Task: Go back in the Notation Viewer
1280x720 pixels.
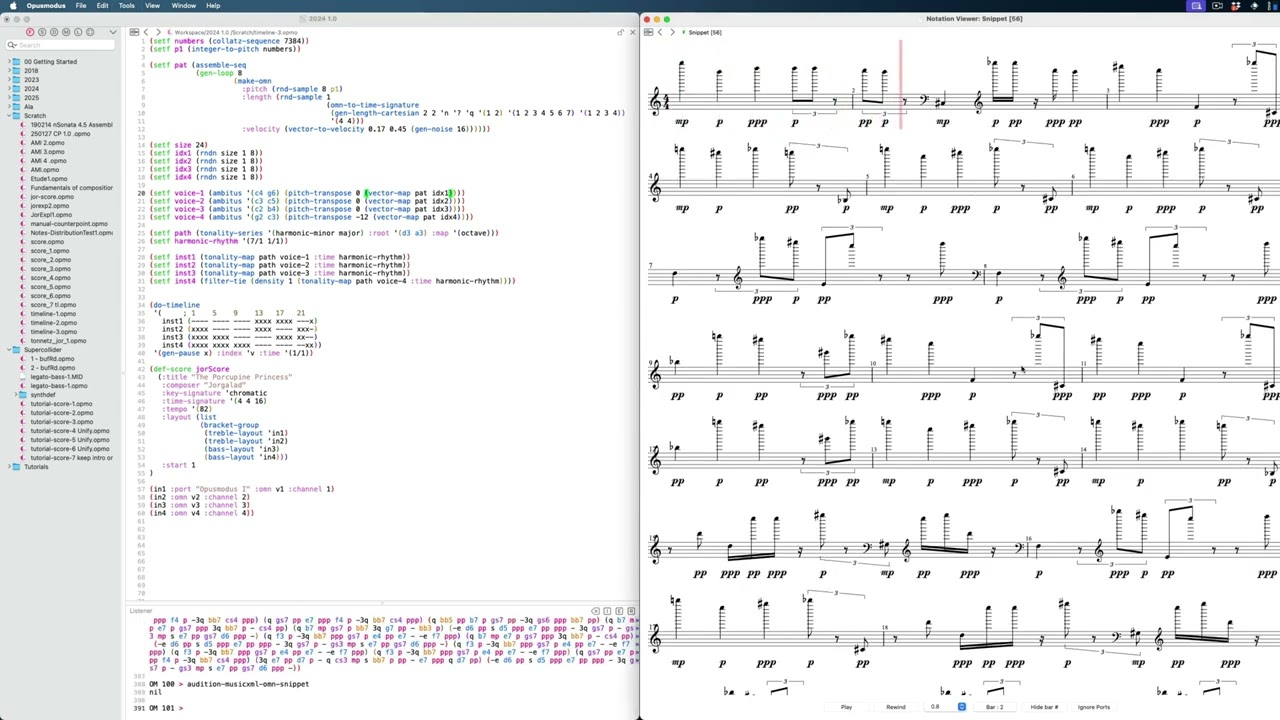Action: (660, 32)
